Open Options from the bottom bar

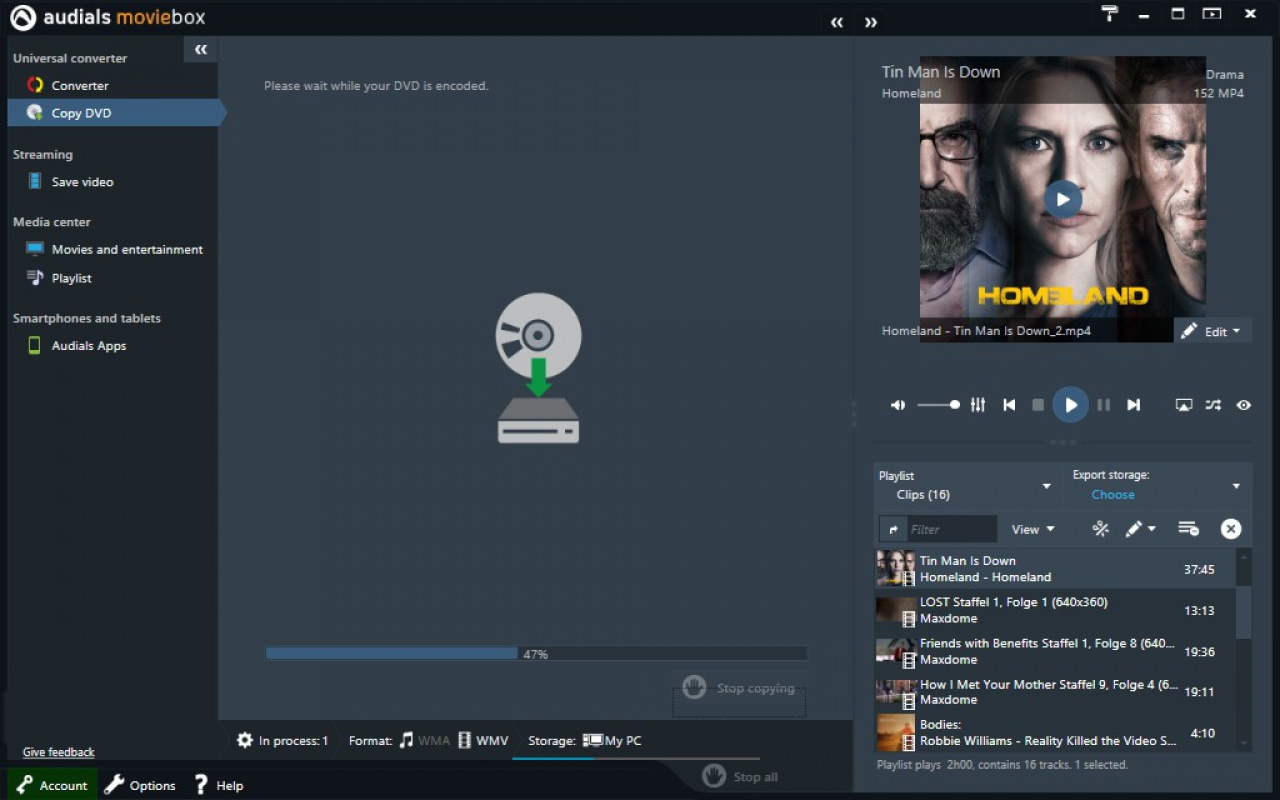140,785
